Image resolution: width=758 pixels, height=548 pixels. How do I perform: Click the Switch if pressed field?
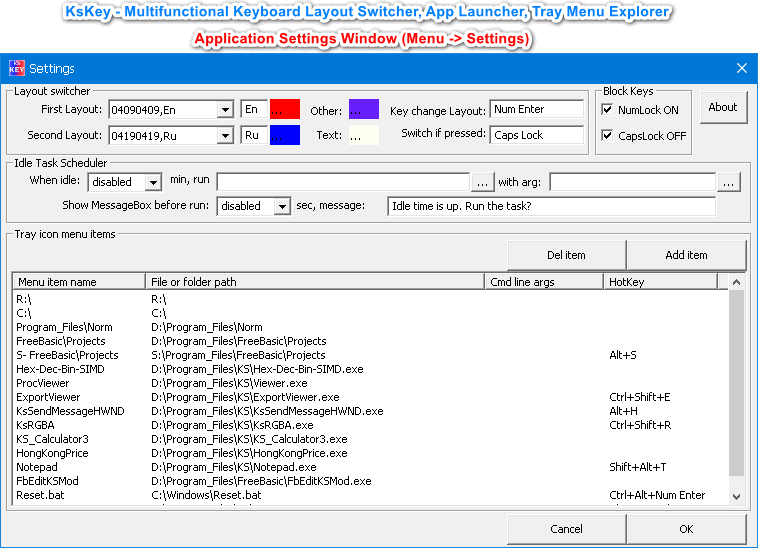[x=537, y=135]
